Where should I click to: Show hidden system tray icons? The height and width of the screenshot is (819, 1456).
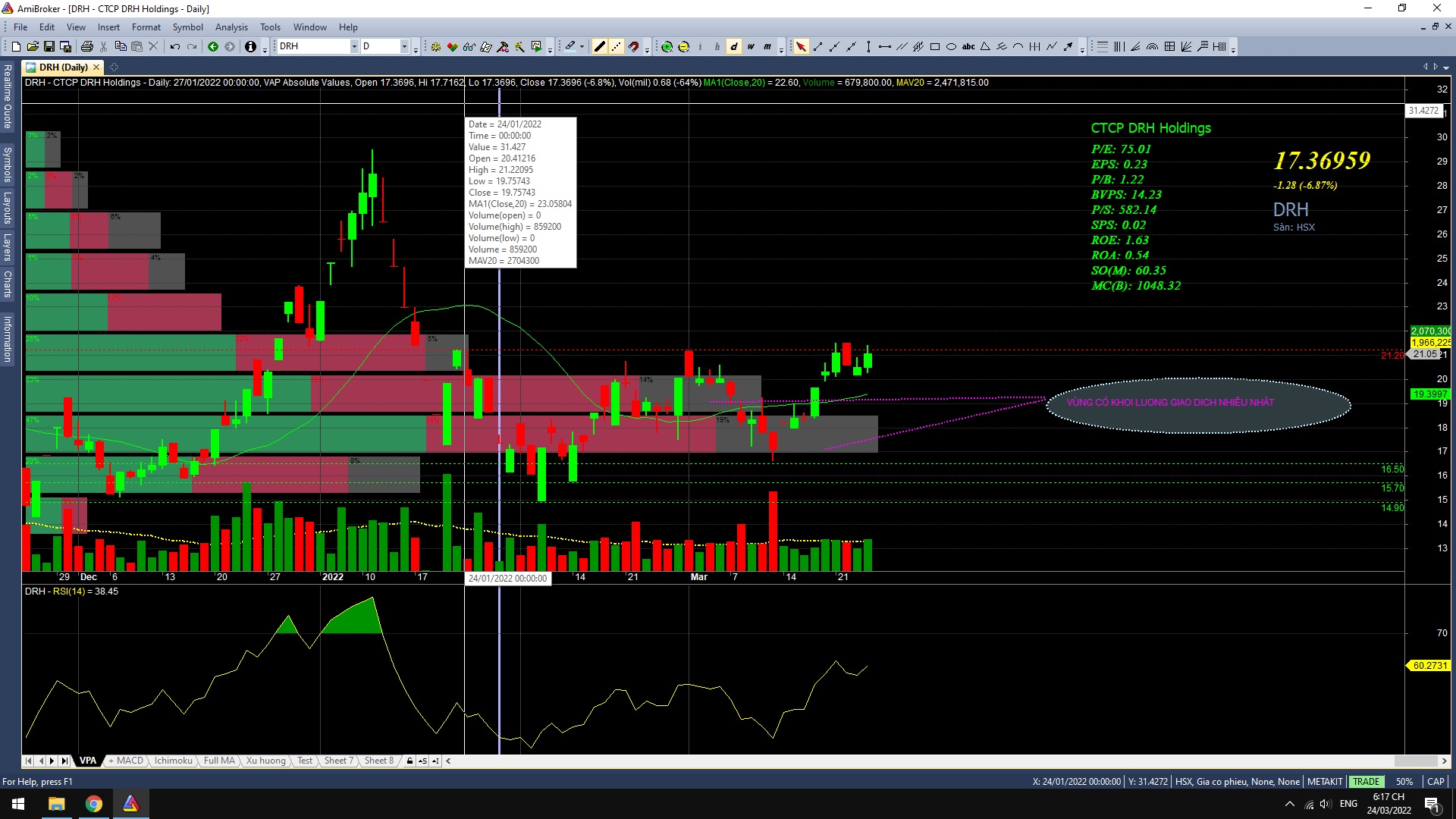[1290, 804]
